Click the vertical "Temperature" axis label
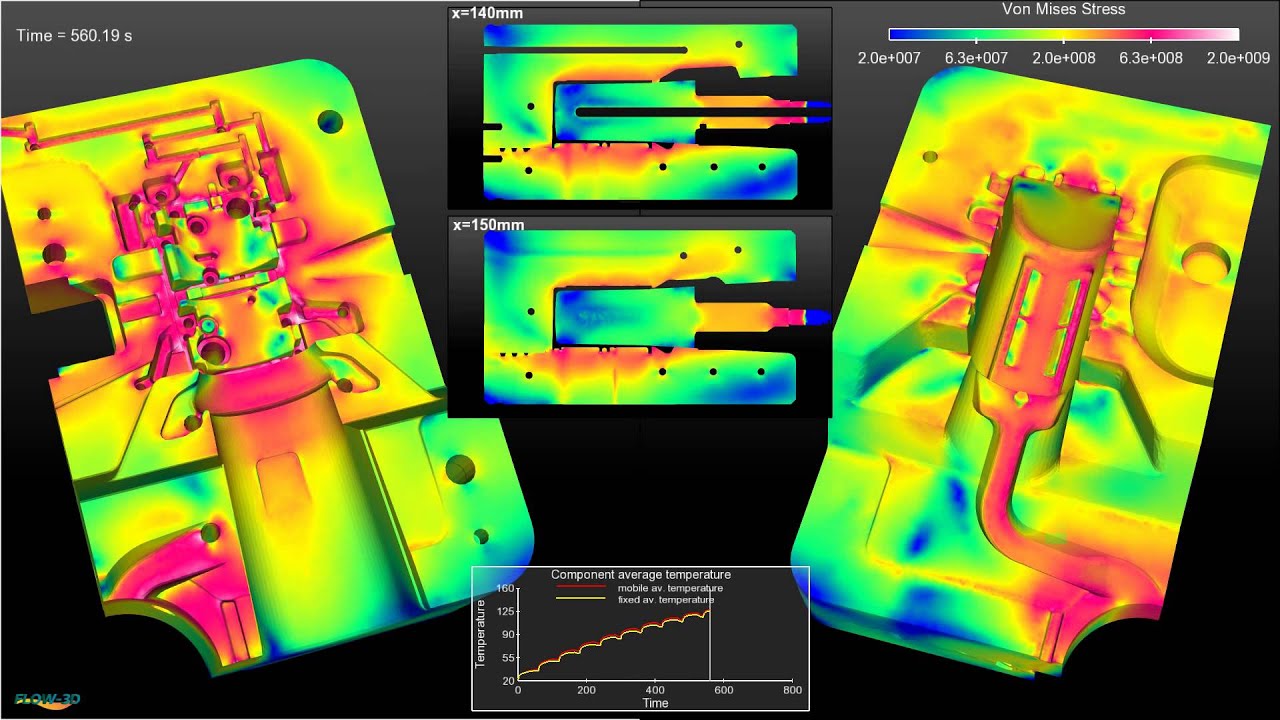Screen dimensions: 1280x720 coord(481,634)
